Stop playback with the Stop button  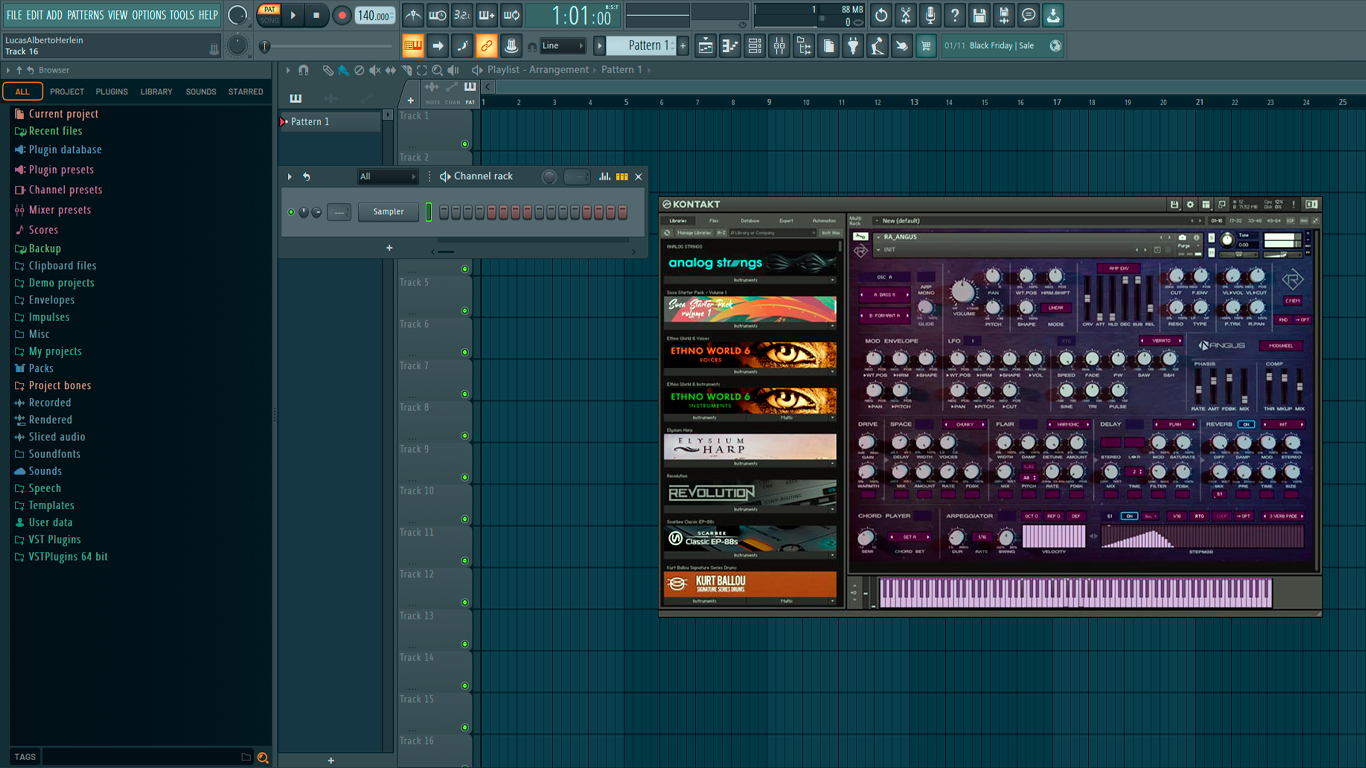[x=316, y=16]
